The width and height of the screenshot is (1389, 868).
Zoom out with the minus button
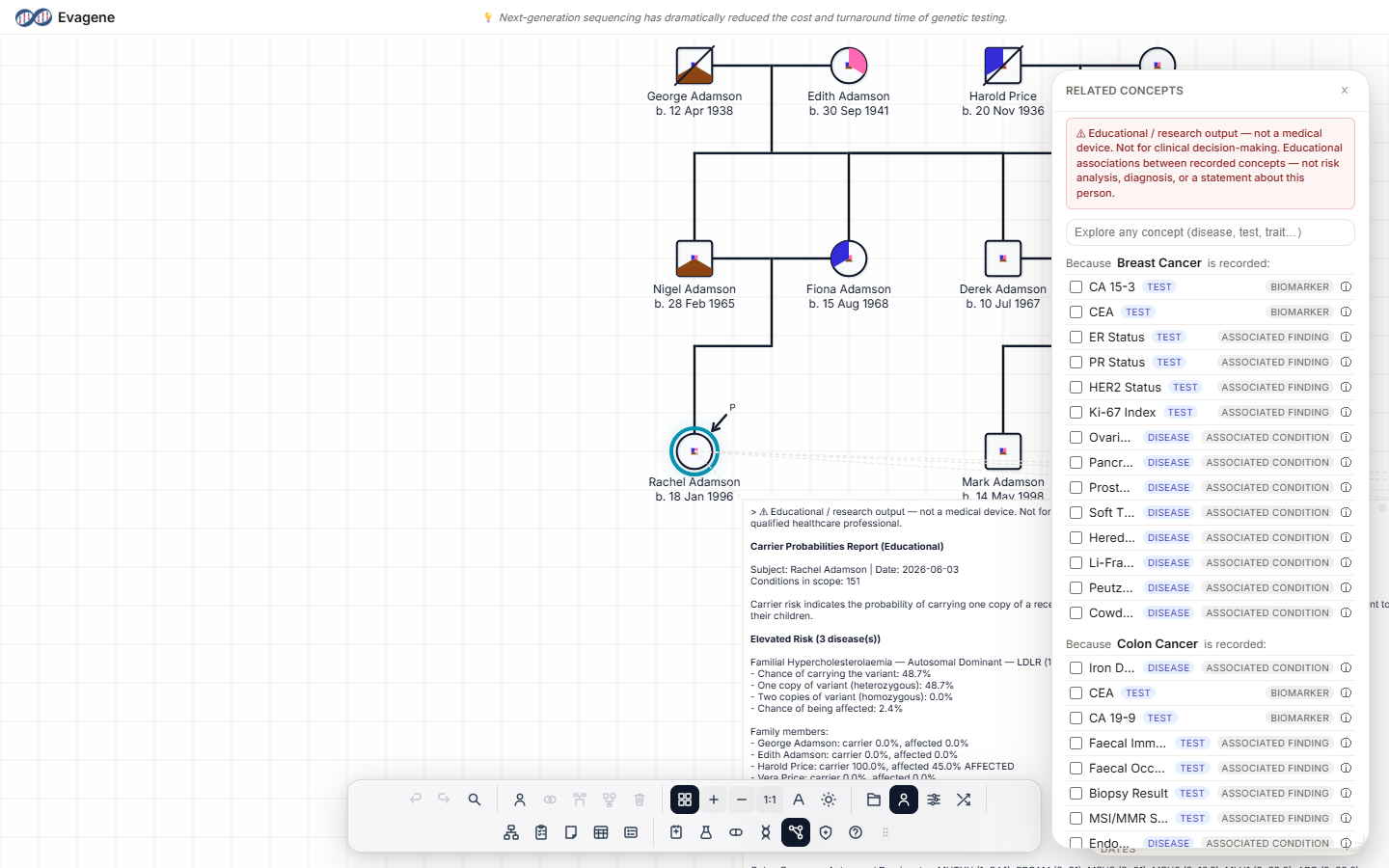coord(741,800)
